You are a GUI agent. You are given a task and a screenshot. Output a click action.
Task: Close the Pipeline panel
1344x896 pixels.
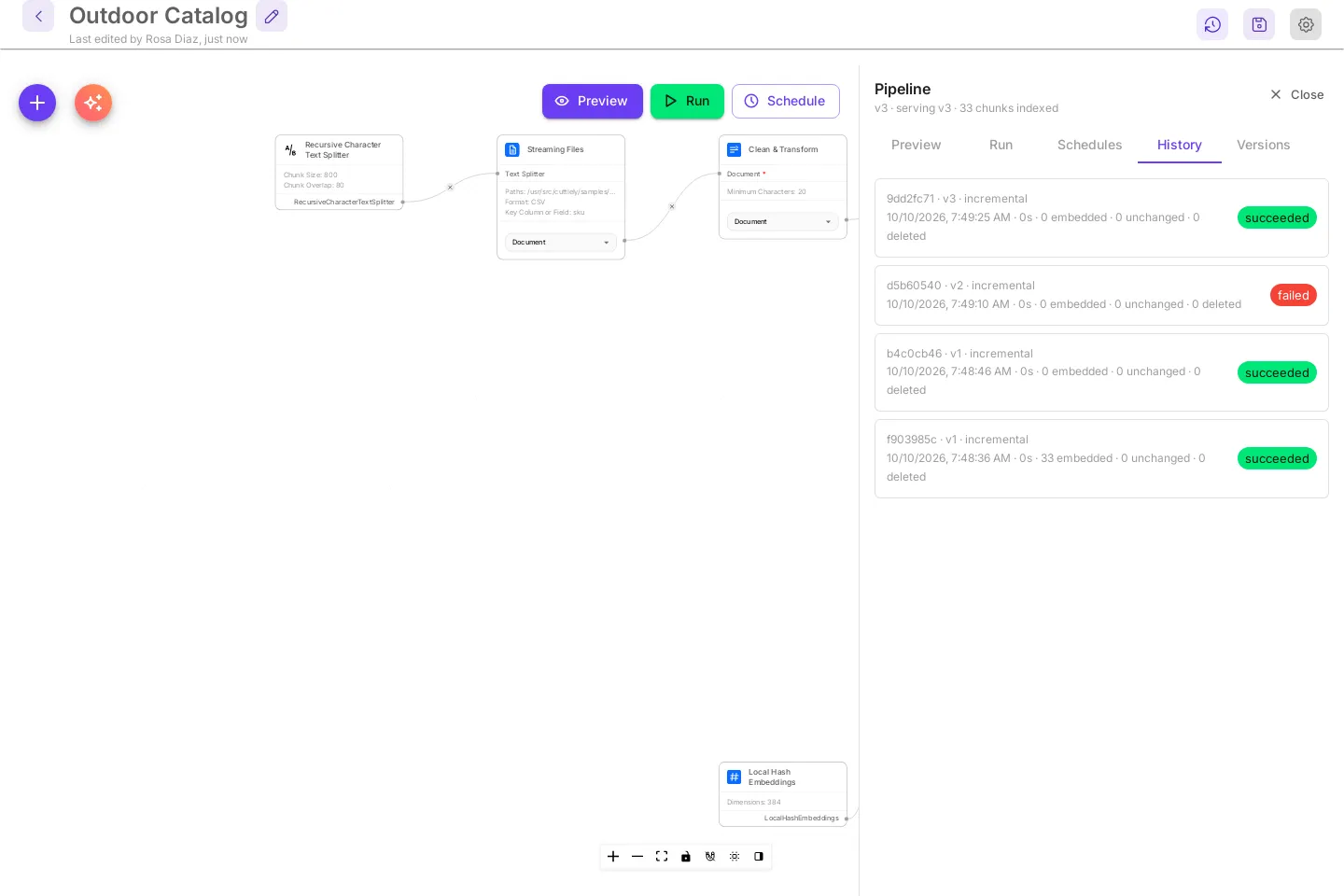[x=1296, y=94]
